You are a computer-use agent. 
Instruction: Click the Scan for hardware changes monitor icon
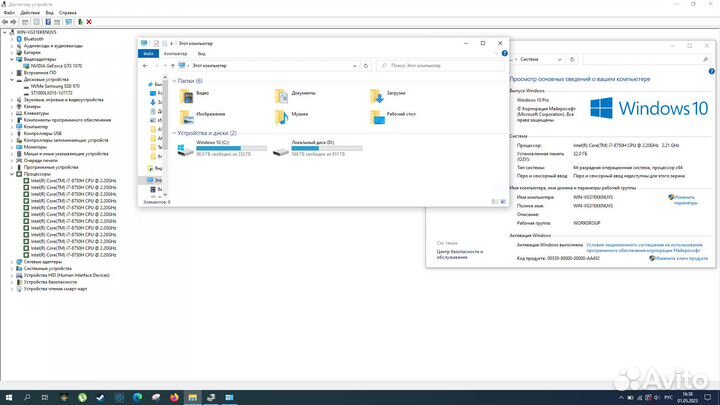click(68, 22)
